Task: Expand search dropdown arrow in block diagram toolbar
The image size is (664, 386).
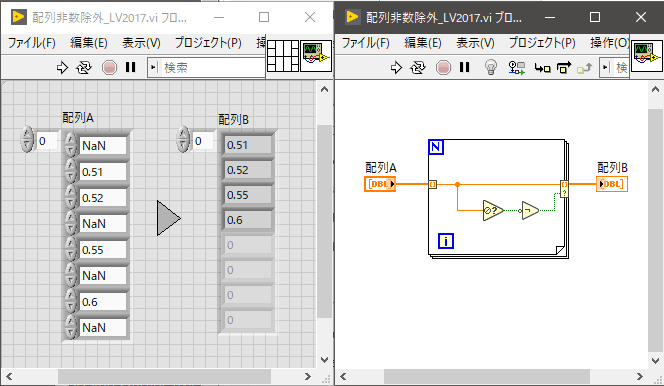Action: point(606,68)
